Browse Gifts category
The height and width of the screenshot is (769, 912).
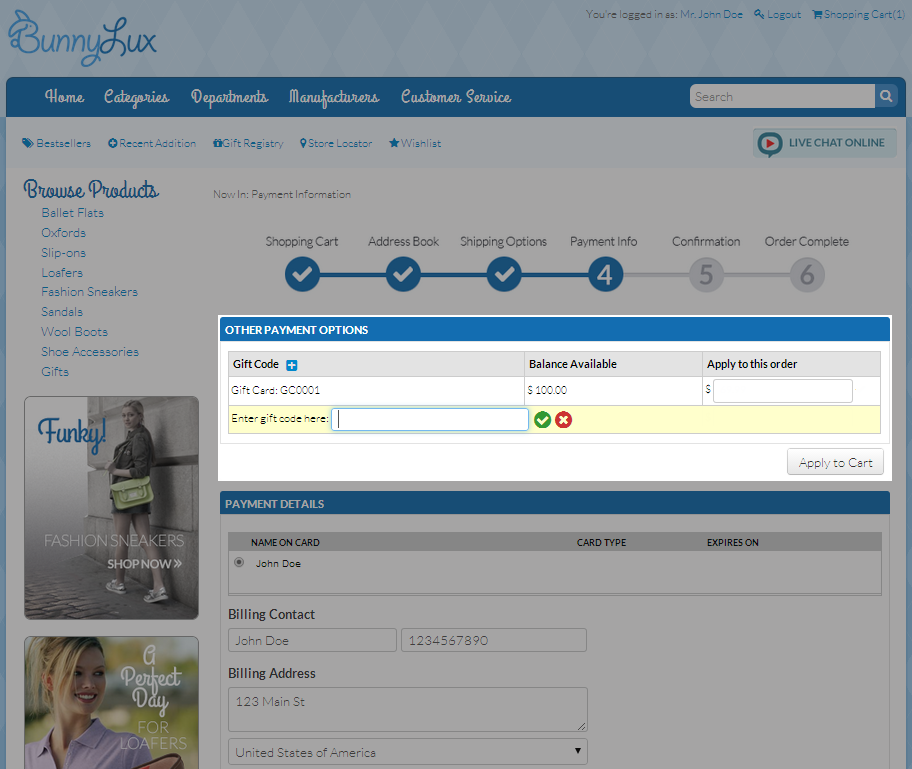click(x=55, y=371)
